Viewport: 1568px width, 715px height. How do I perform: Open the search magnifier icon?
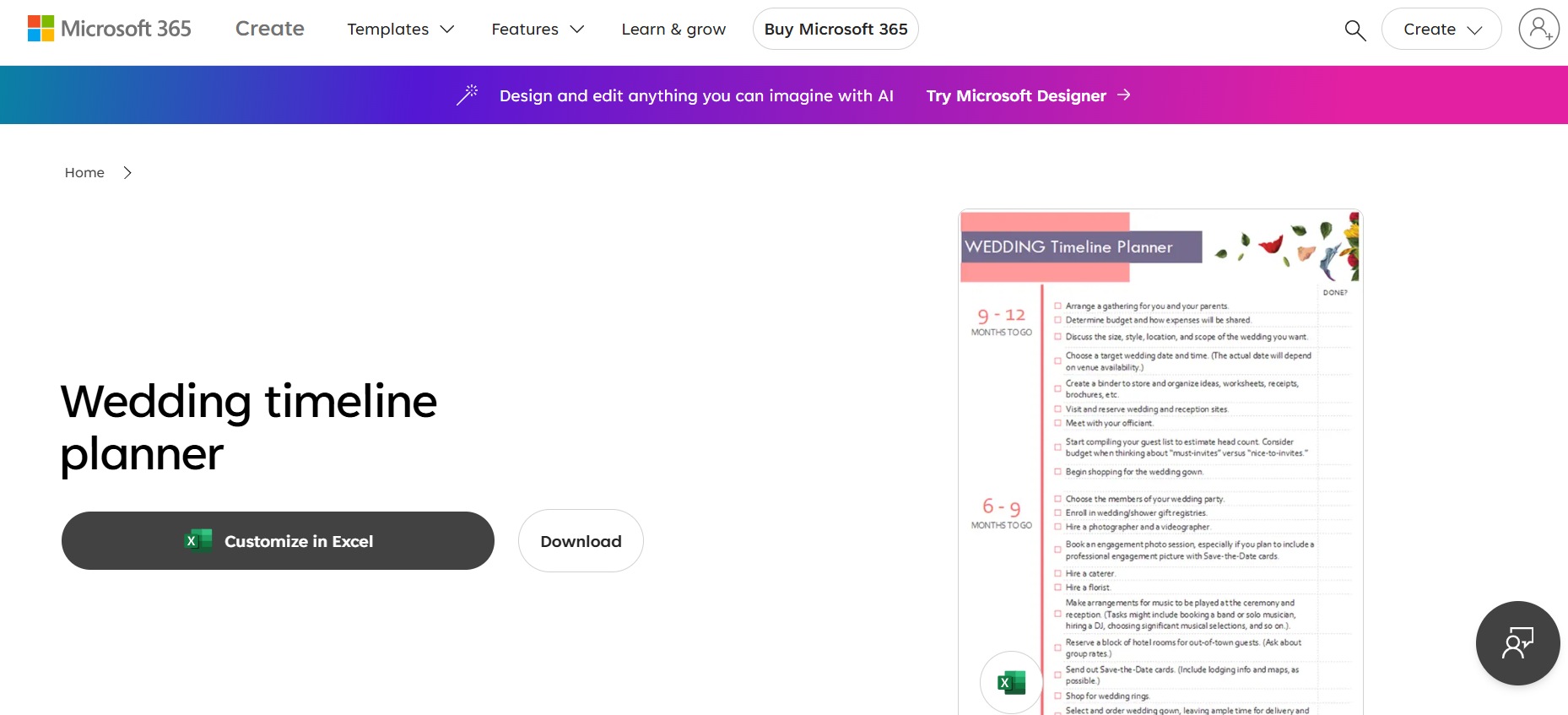(x=1354, y=30)
